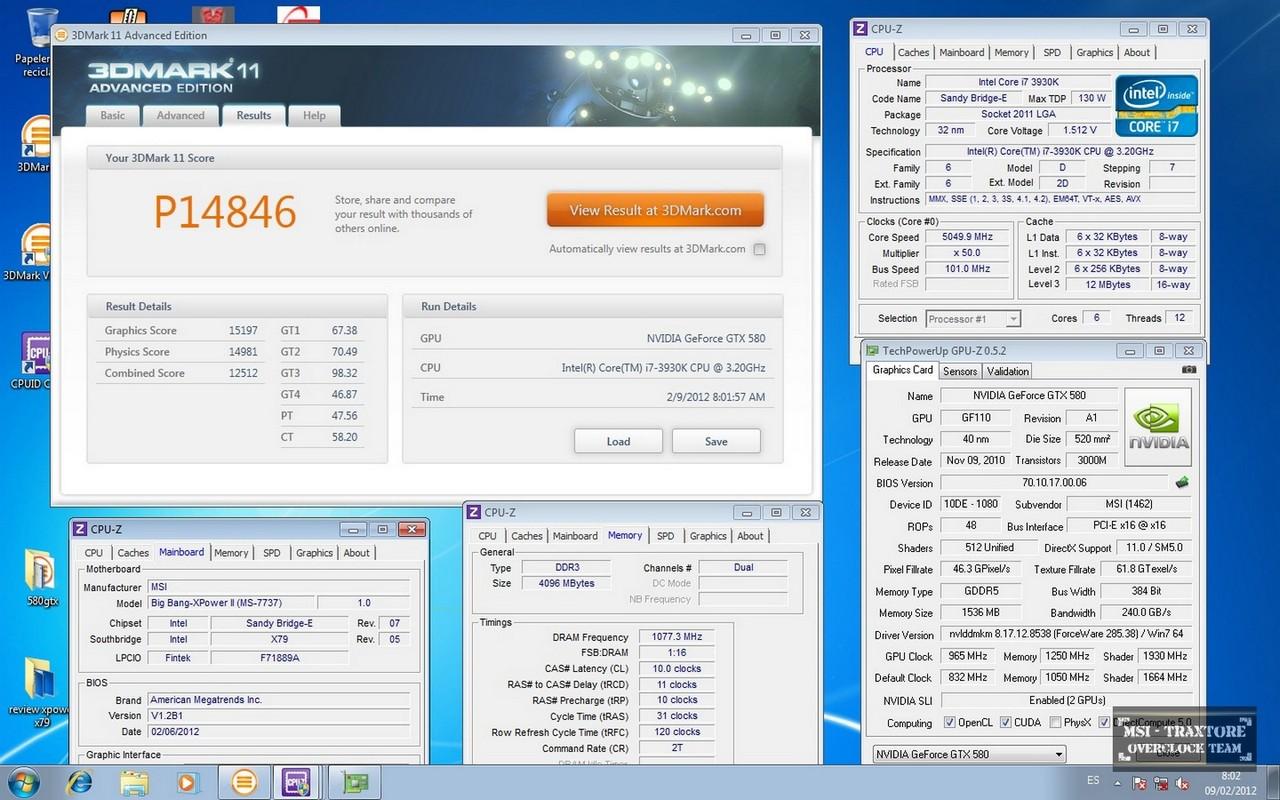Open the GPU-Z graphics card selection dropdown

[x=969, y=754]
